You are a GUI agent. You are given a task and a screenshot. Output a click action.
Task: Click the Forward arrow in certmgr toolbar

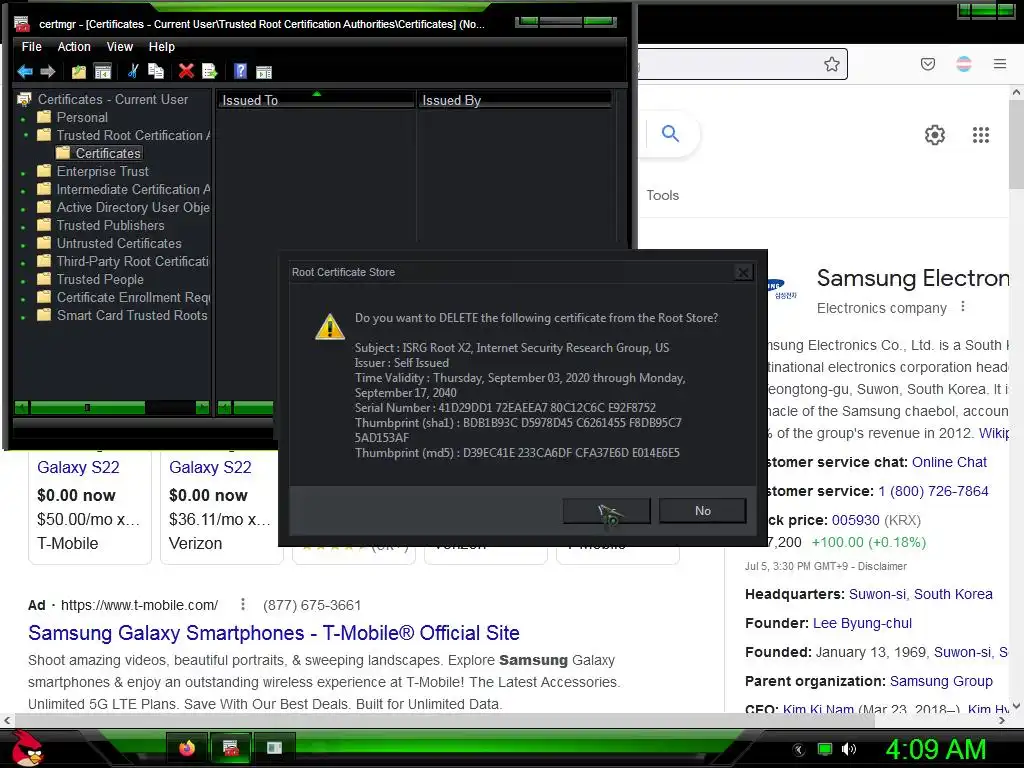48,71
